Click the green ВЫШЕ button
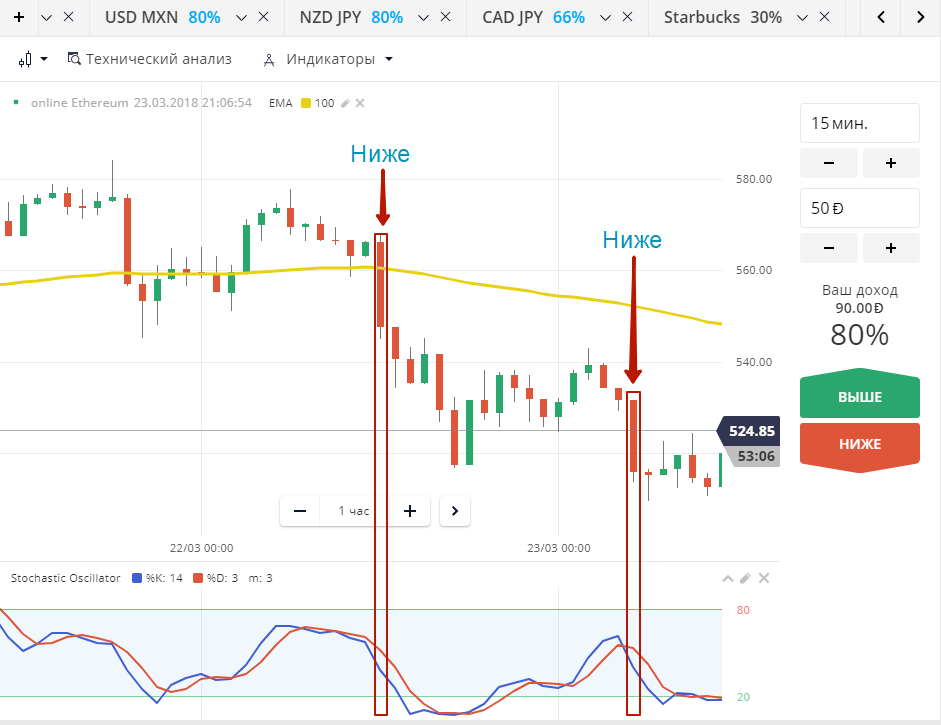This screenshot has width=941, height=725. click(x=859, y=395)
